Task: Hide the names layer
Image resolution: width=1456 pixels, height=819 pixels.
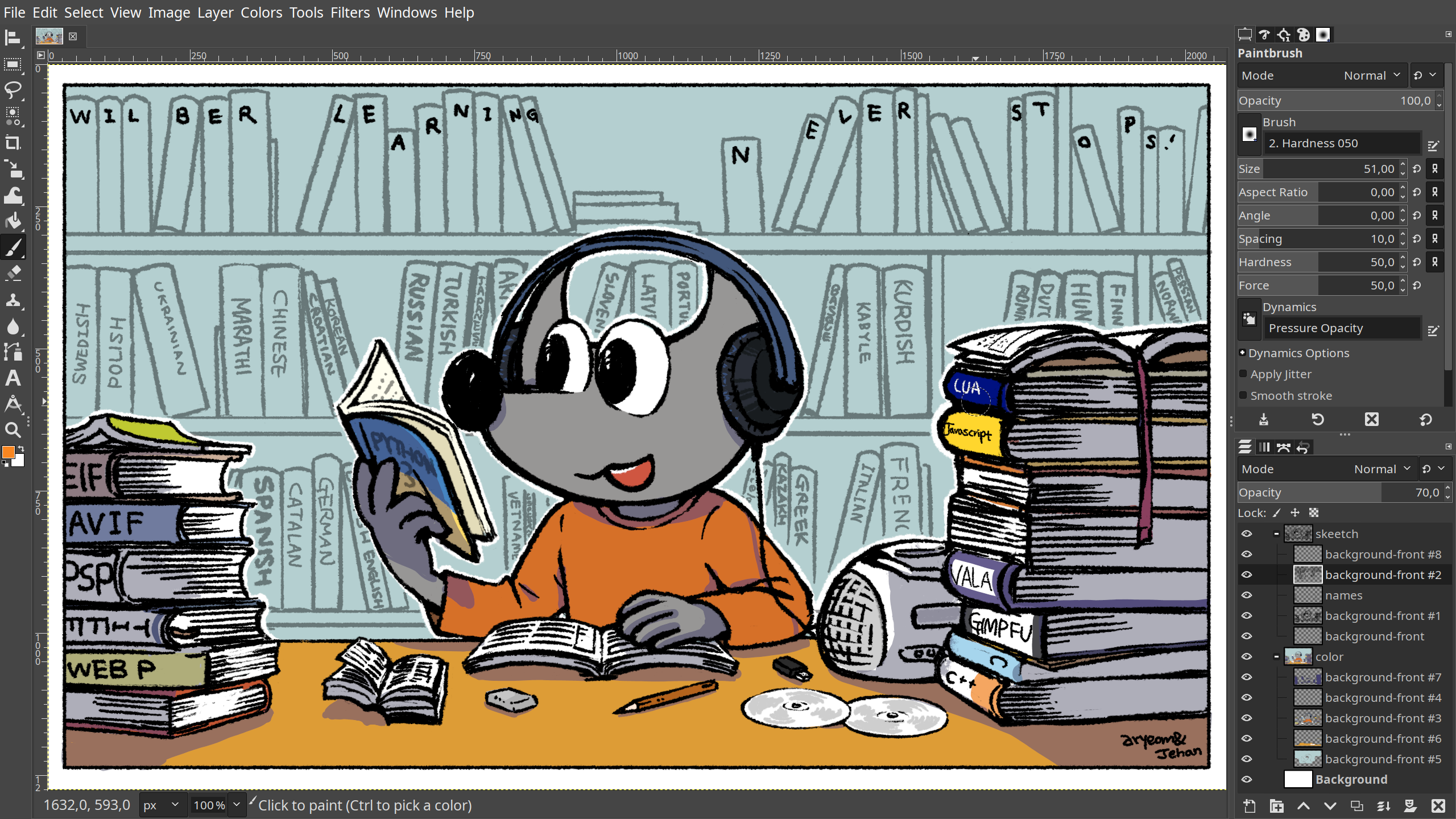Action: [1247, 595]
